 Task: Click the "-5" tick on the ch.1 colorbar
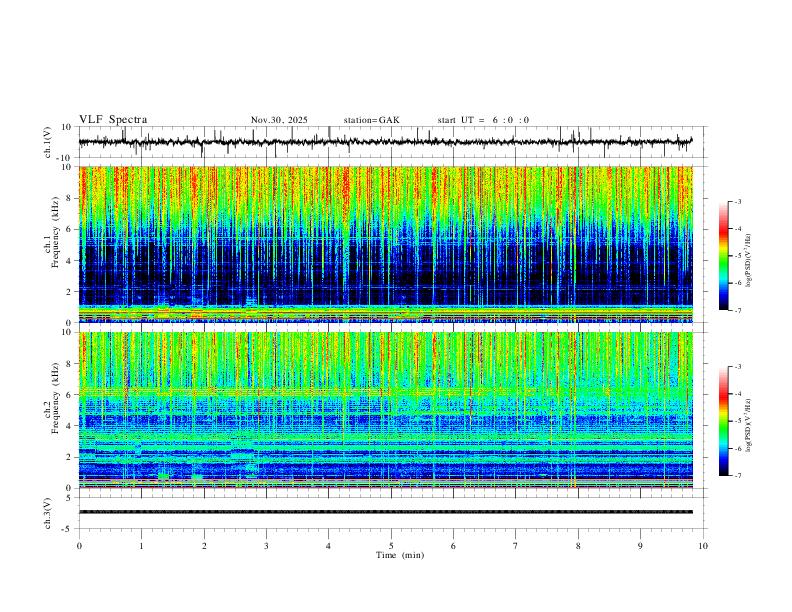tap(737, 256)
